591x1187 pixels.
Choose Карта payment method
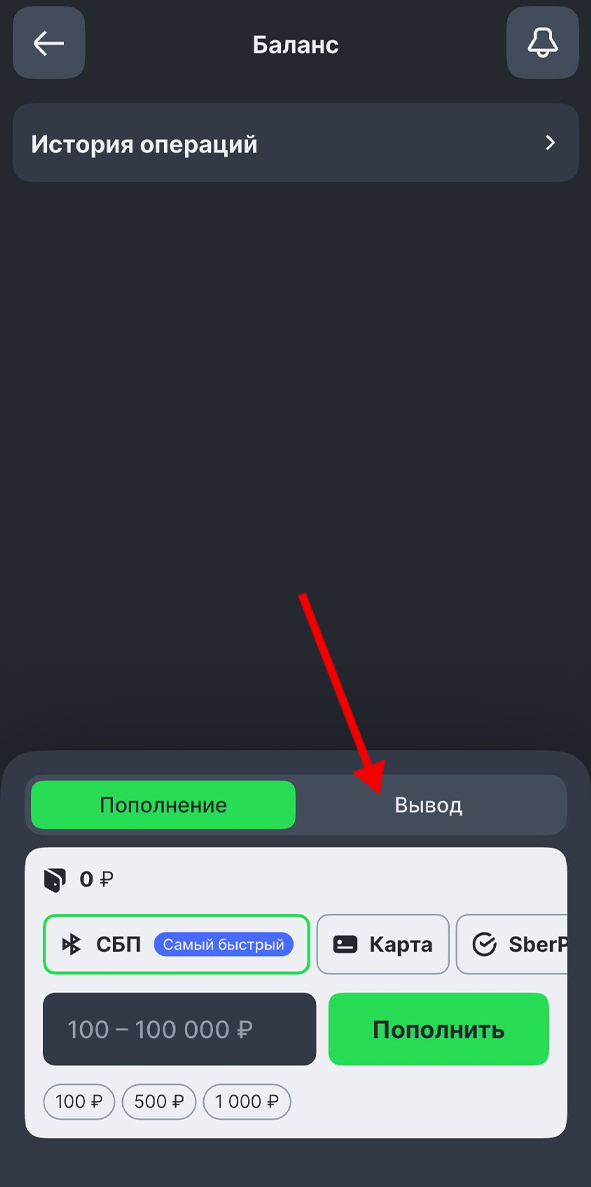383,944
